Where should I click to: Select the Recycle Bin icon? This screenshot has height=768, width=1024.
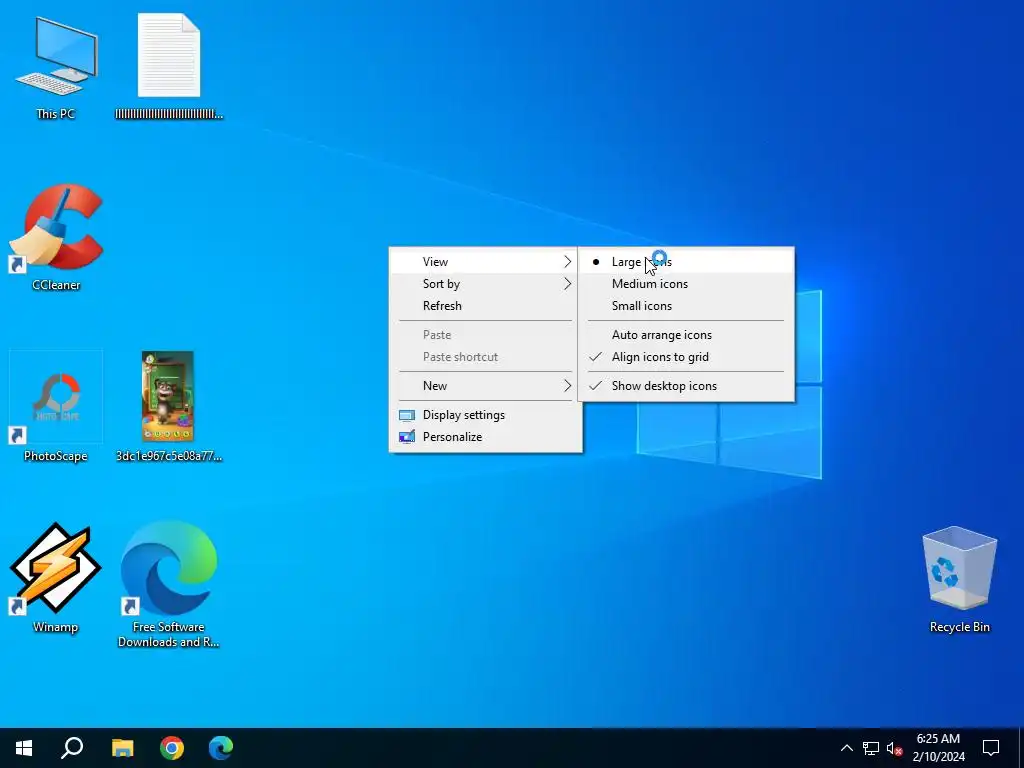[x=959, y=568]
